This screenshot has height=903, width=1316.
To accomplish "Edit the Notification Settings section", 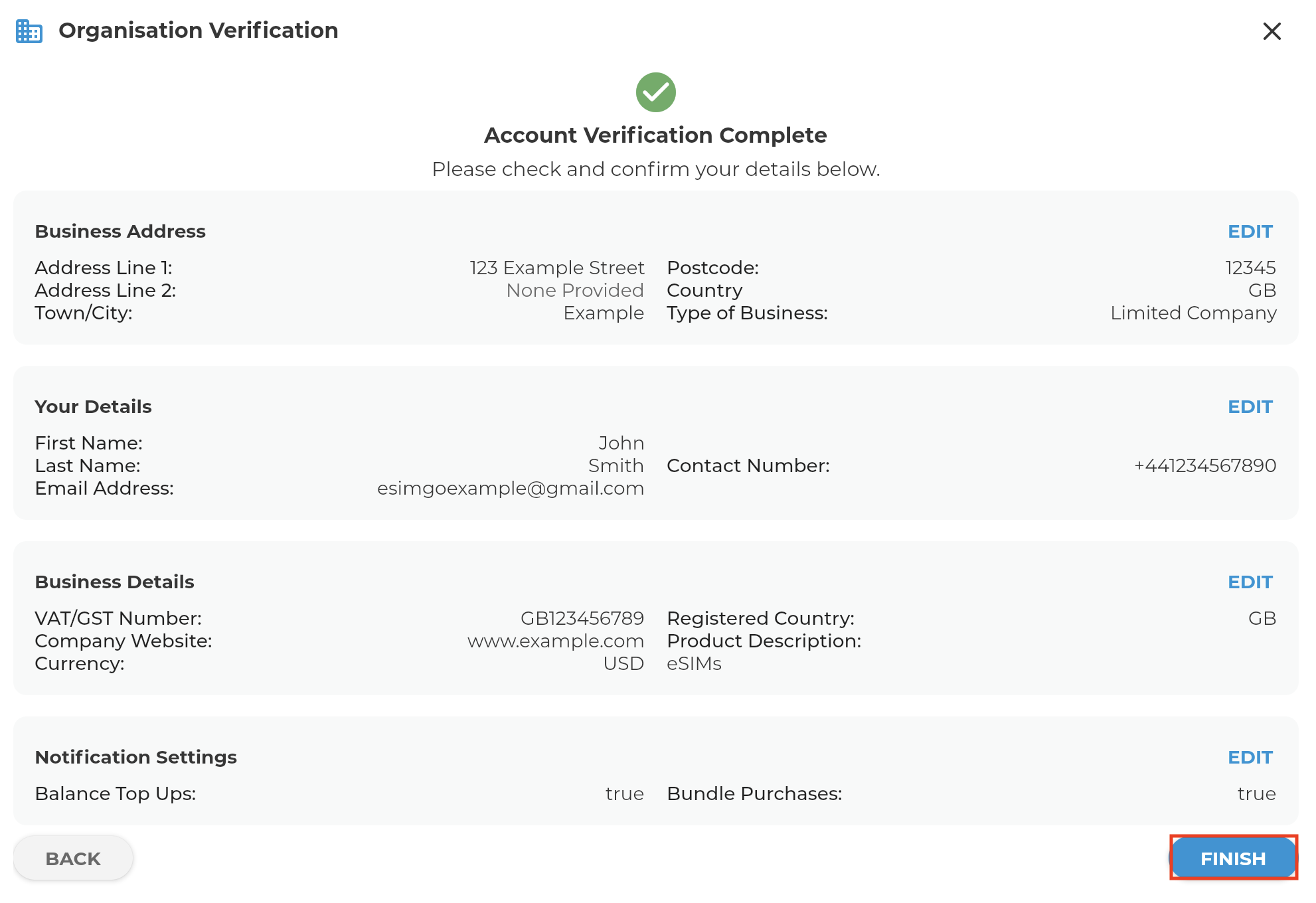I will coord(1250,757).
